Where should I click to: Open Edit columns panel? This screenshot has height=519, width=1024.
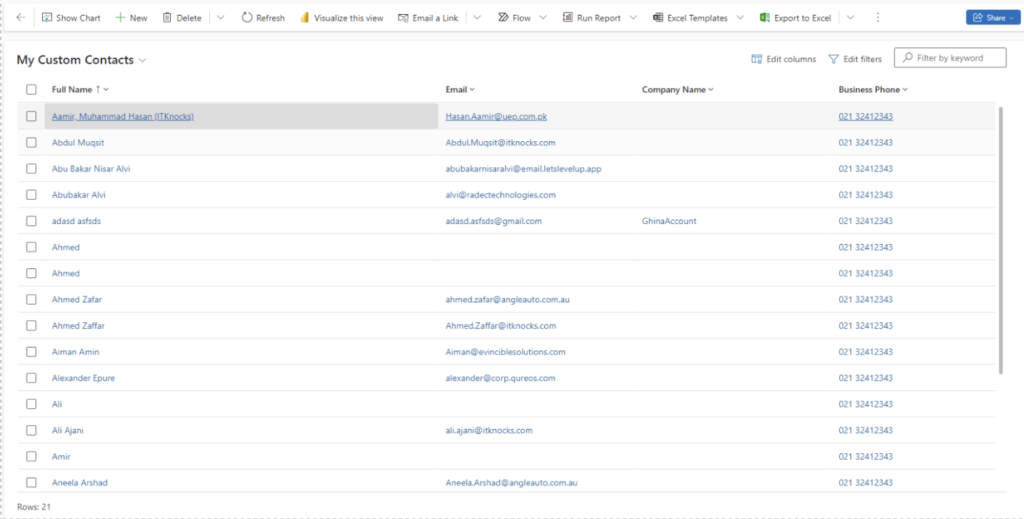click(783, 60)
